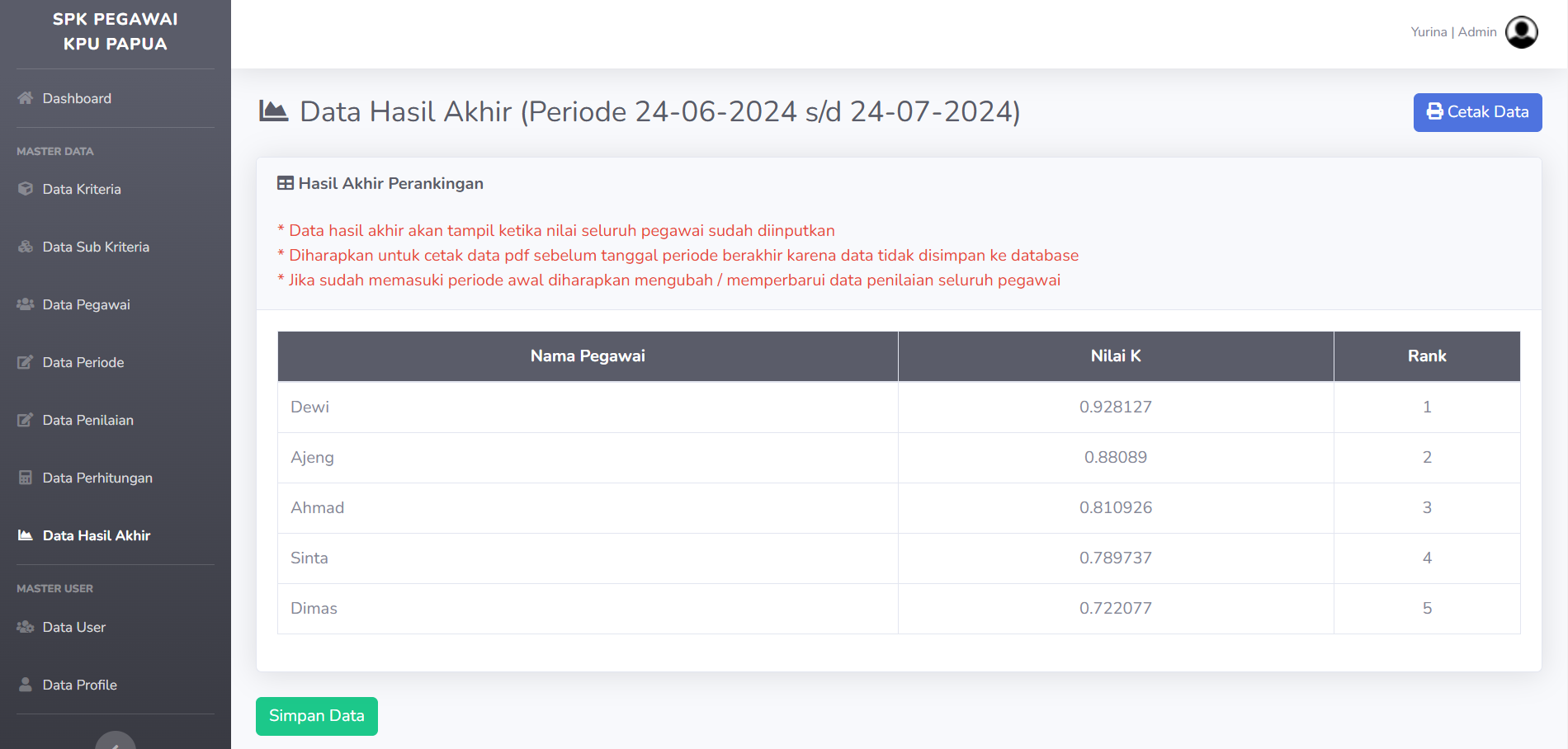Click the Nilai K column header
Screen dimensions: 1568x749
tap(1116, 356)
